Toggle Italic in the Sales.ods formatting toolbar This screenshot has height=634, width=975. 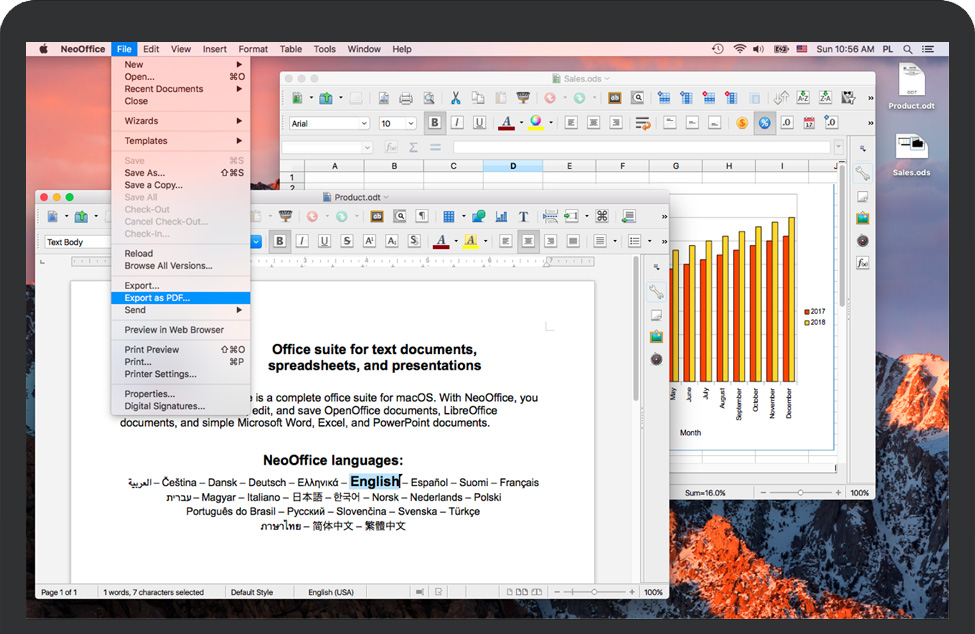(x=457, y=123)
